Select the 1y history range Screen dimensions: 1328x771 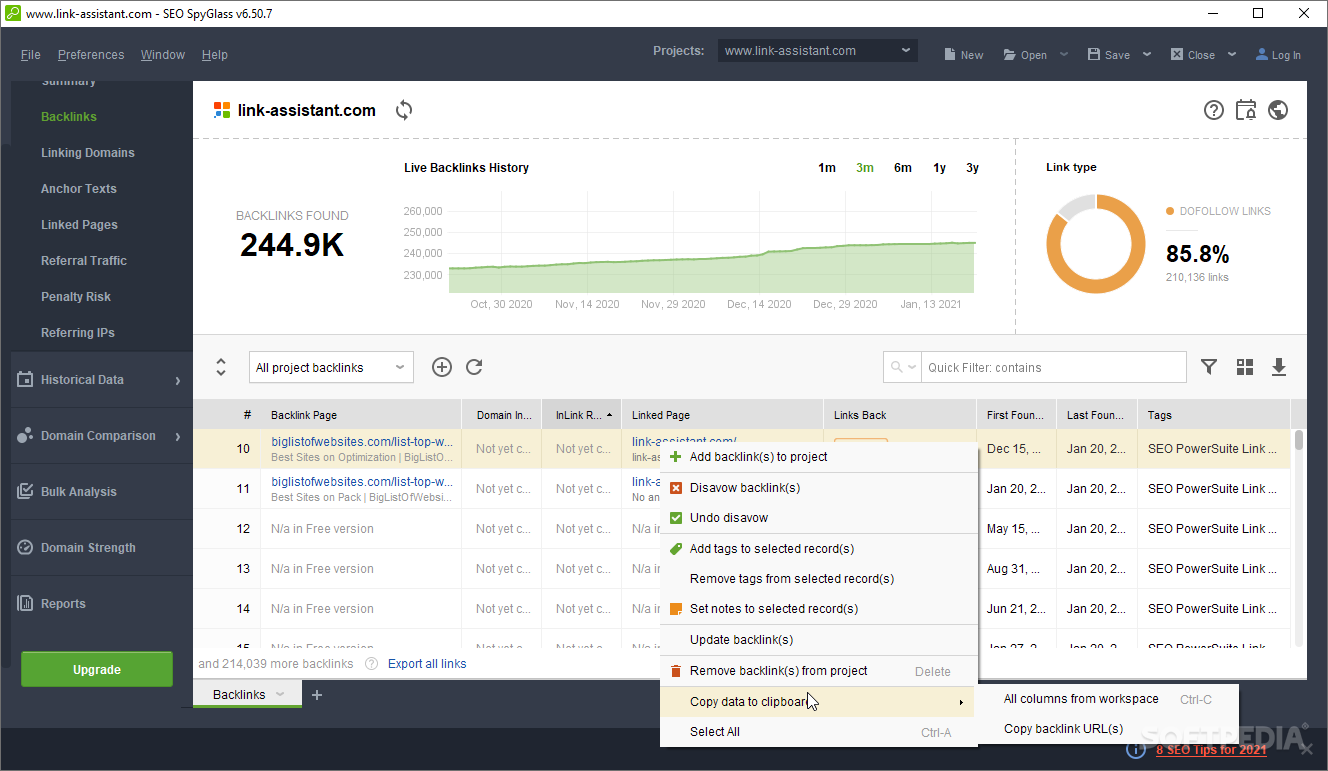pyautogui.click(x=940, y=168)
